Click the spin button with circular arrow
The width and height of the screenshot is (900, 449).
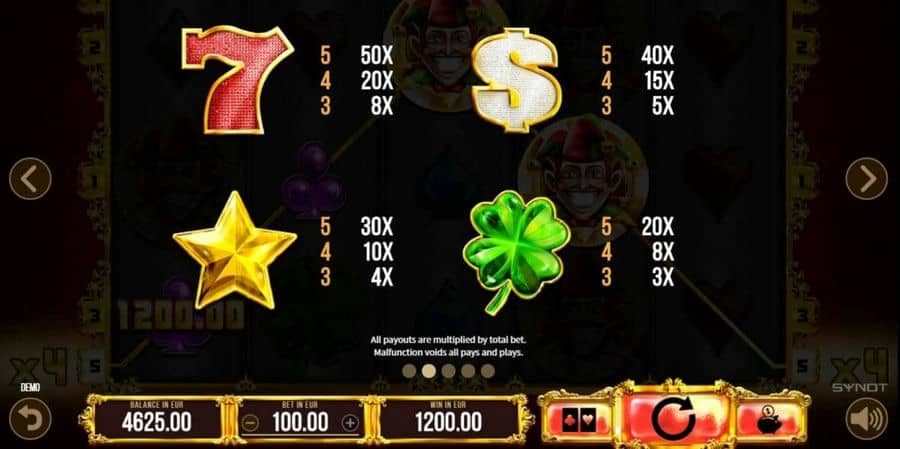click(673, 418)
